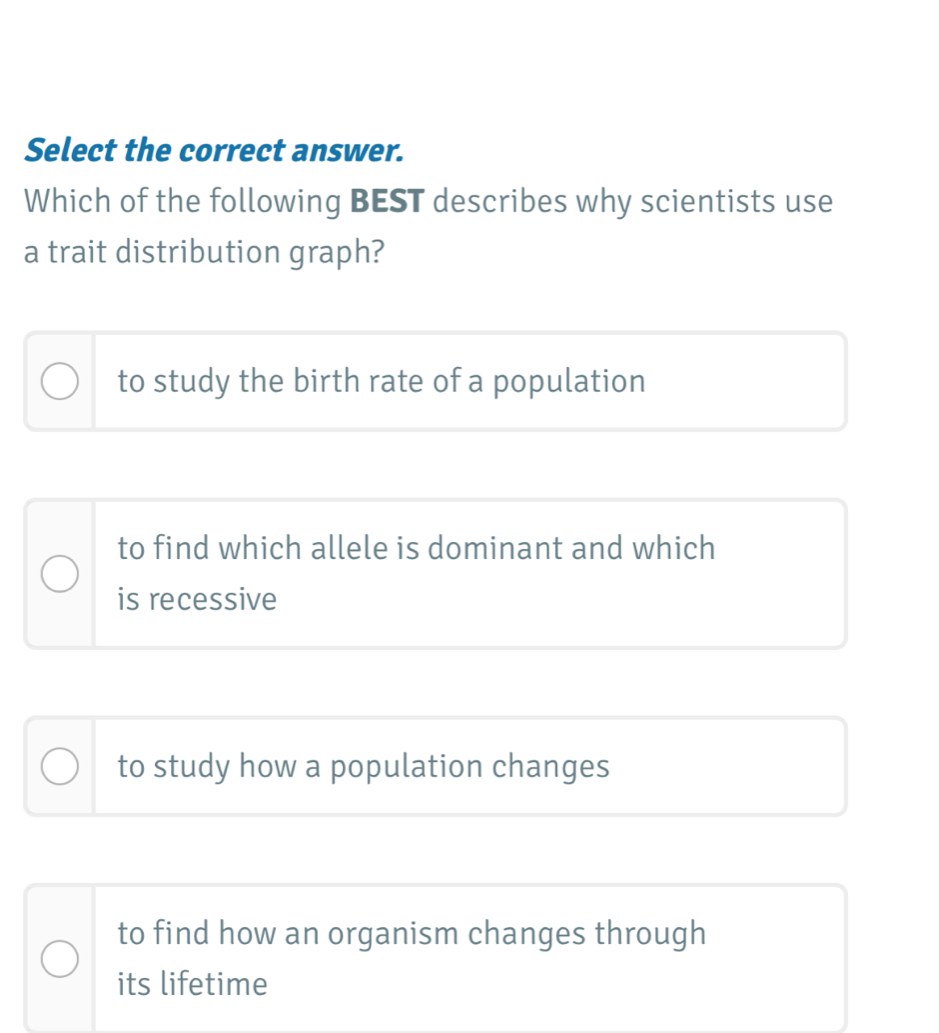Click the "its lifetime" line in last option
939x1033 pixels.
tap(192, 985)
